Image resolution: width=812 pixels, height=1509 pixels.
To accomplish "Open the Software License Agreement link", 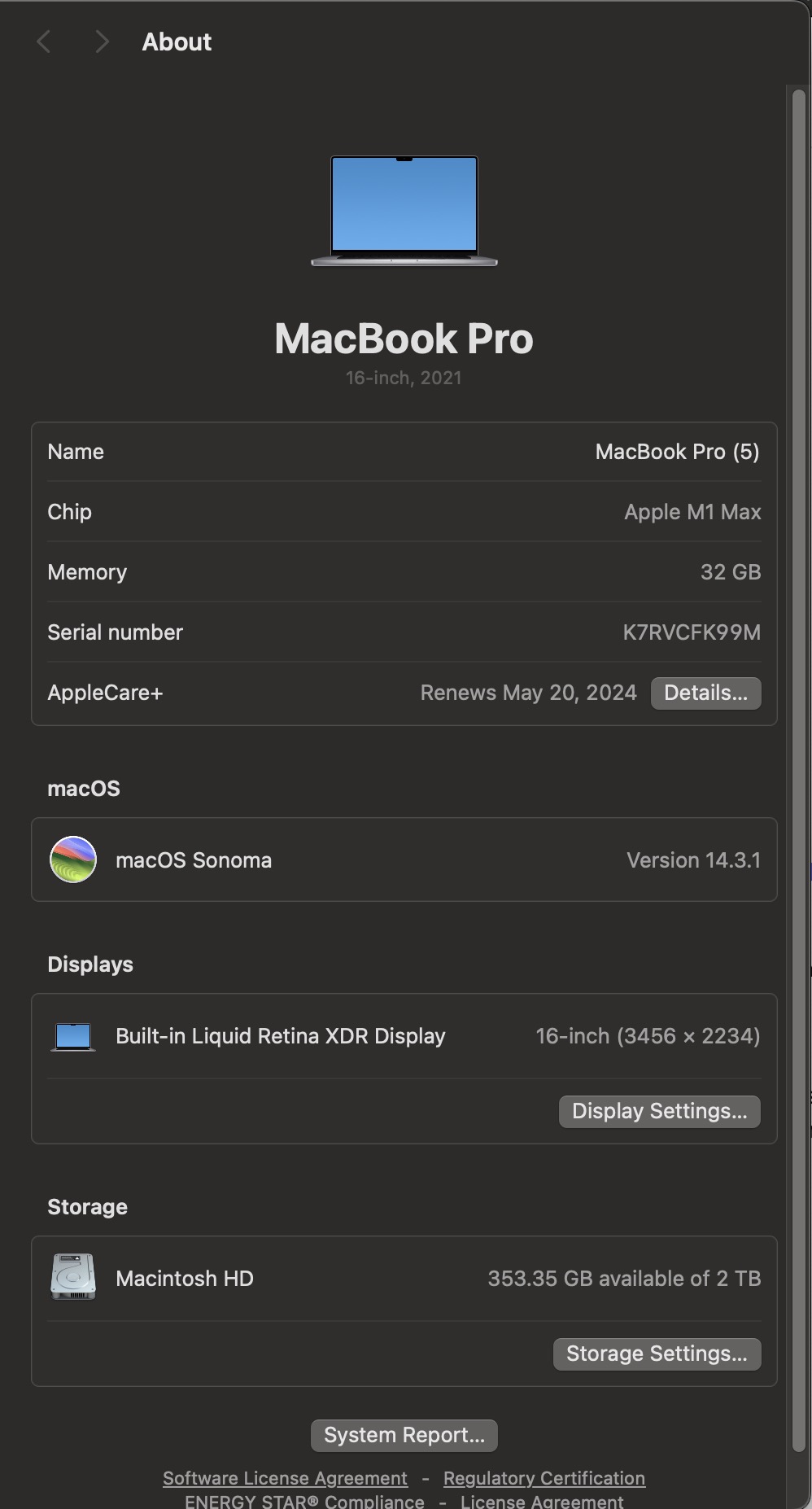I will [x=285, y=1478].
